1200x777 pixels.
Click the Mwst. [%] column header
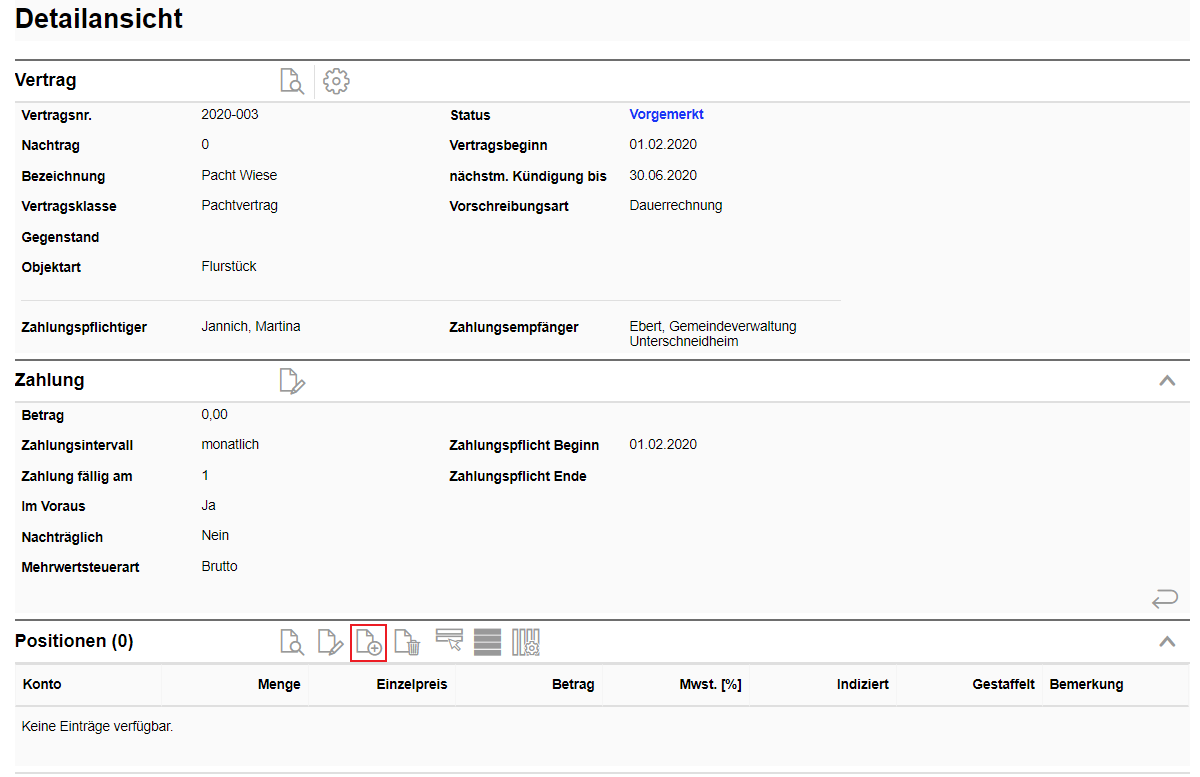709,685
